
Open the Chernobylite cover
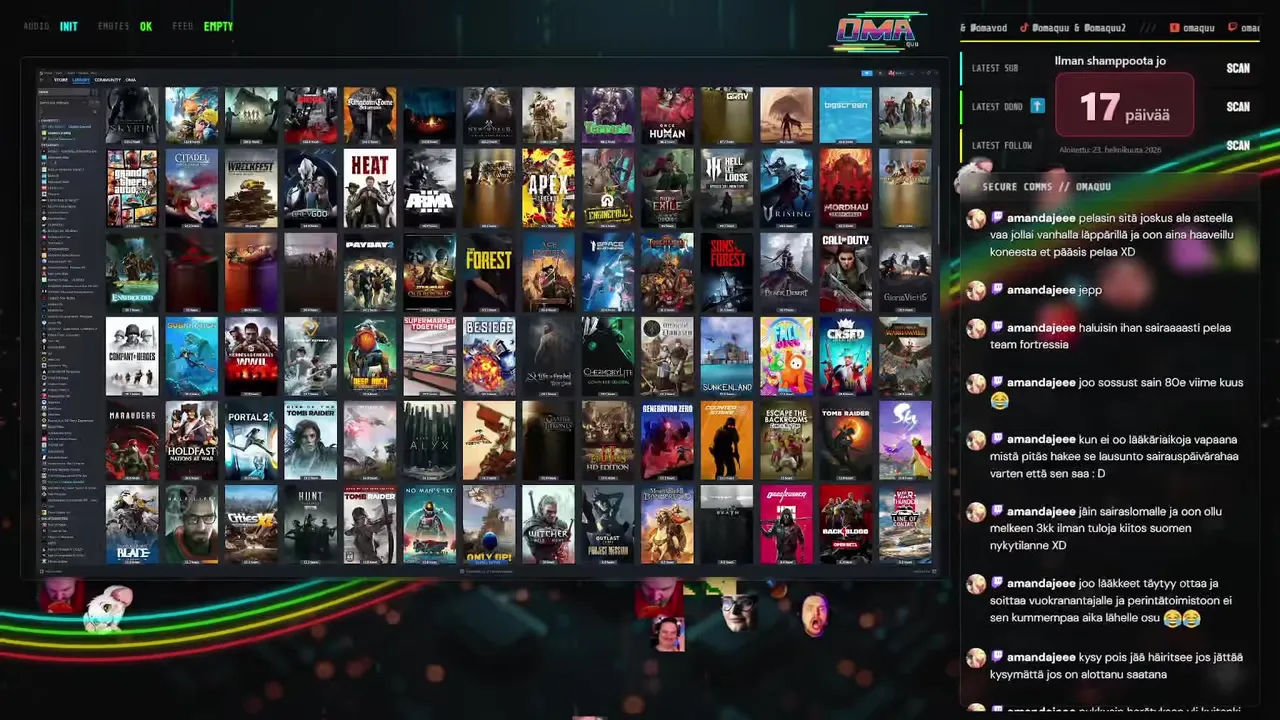pyautogui.click(x=608, y=356)
